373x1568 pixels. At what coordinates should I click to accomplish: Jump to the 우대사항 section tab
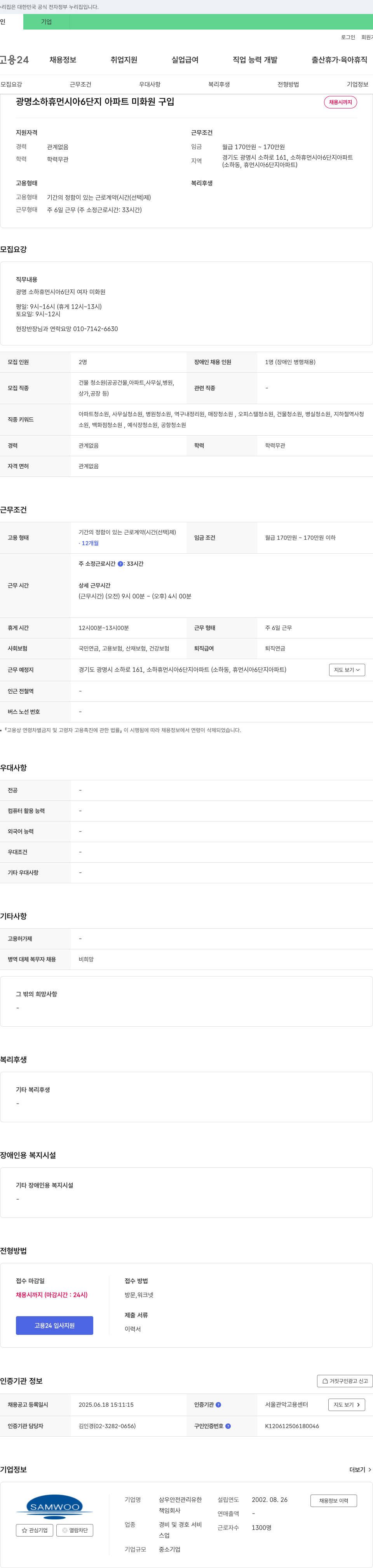(x=150, y=85)
